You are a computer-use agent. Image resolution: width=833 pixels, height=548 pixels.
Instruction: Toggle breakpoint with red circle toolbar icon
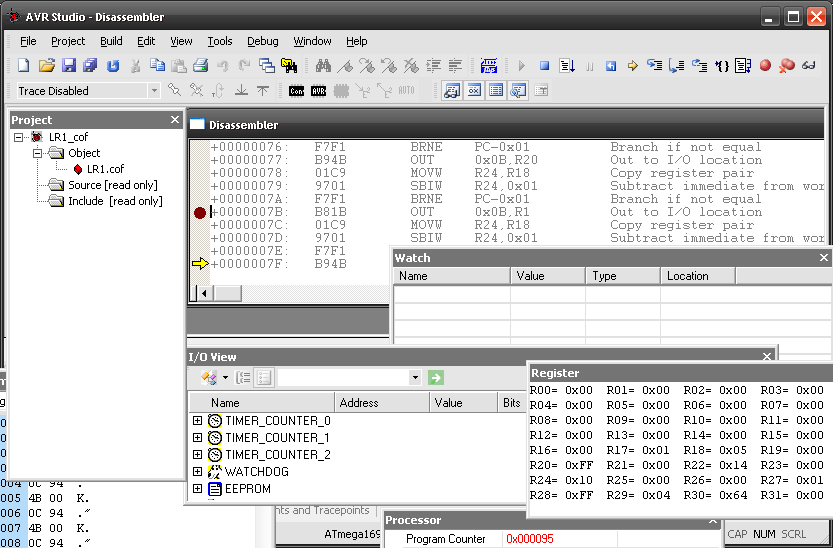click(x=765, y=66)
